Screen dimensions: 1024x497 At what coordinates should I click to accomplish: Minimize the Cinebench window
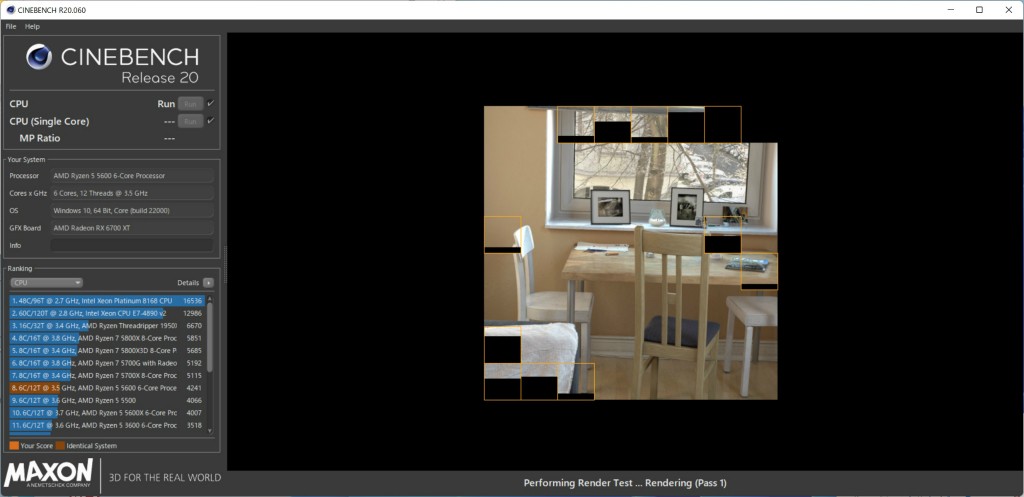pos(950,10)
